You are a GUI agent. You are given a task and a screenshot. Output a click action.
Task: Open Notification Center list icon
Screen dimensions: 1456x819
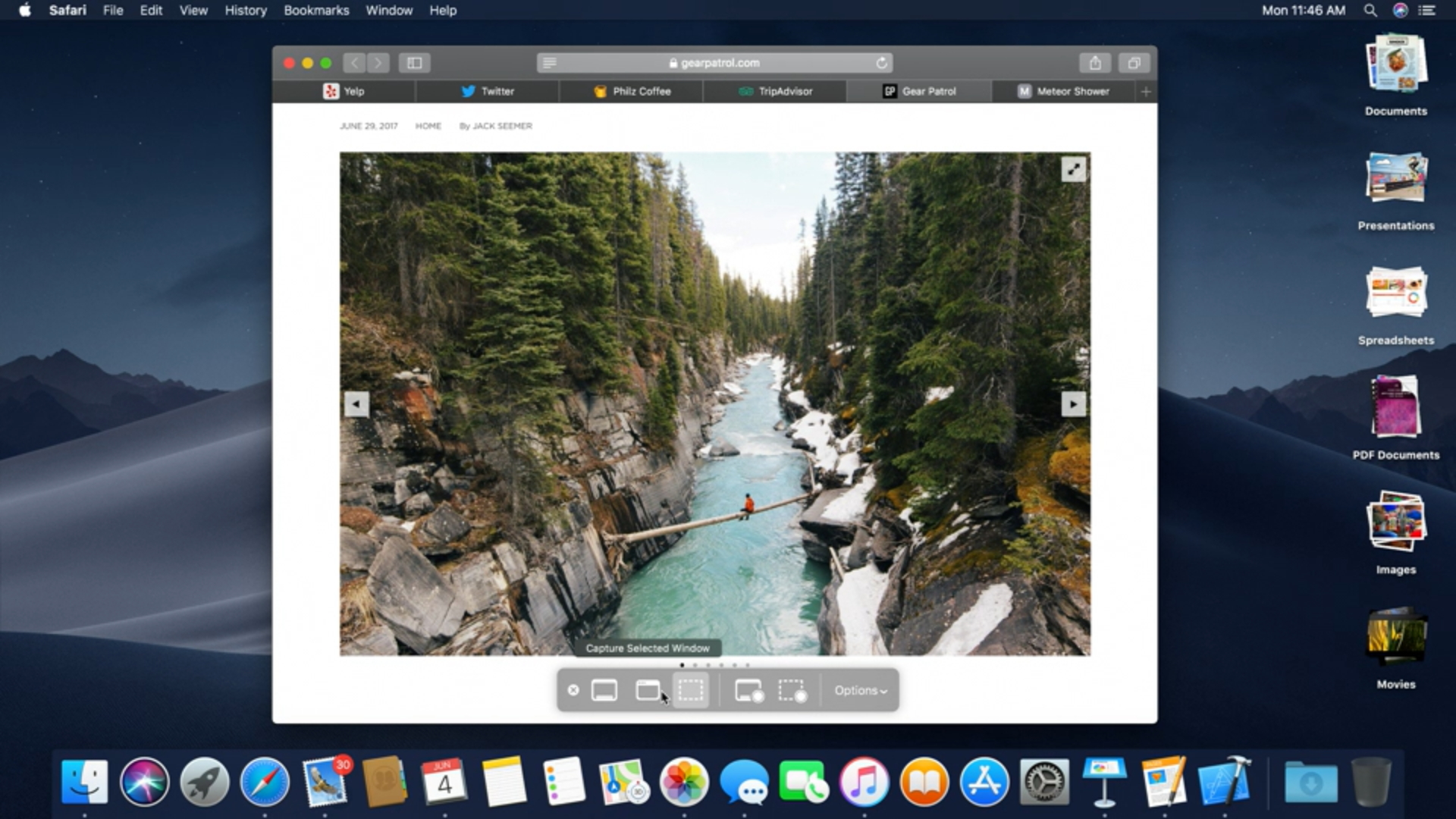(x=1427, y=10)
